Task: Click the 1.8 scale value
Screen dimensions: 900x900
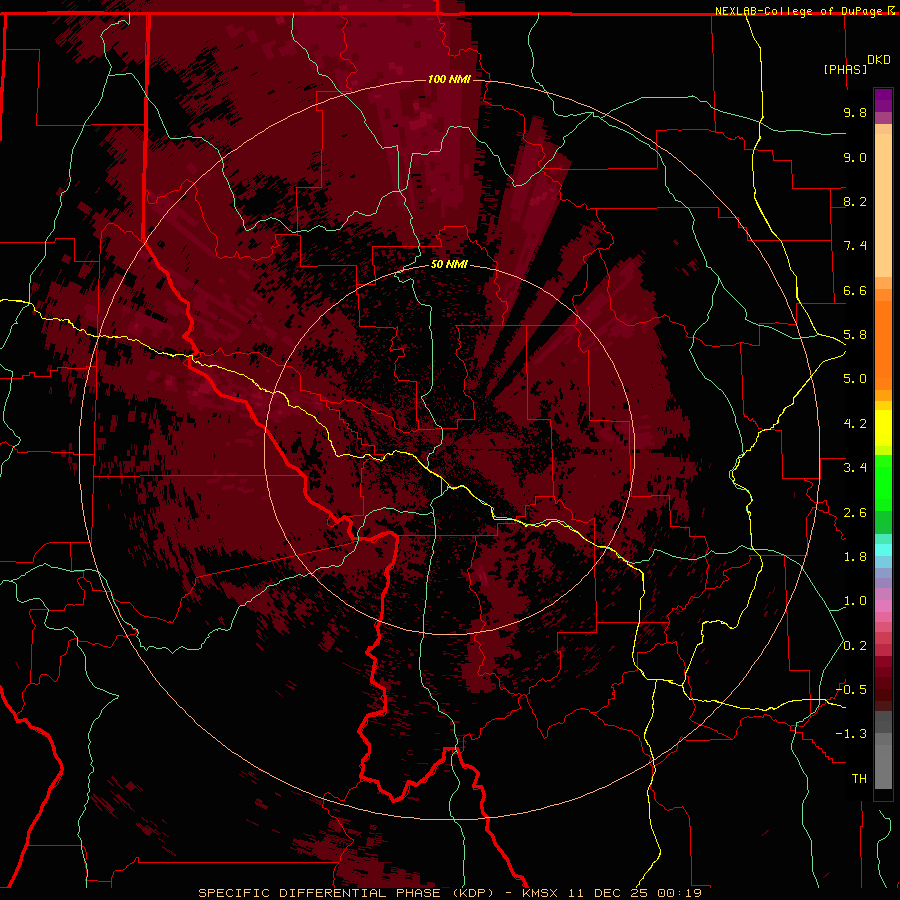Action: 855,557
